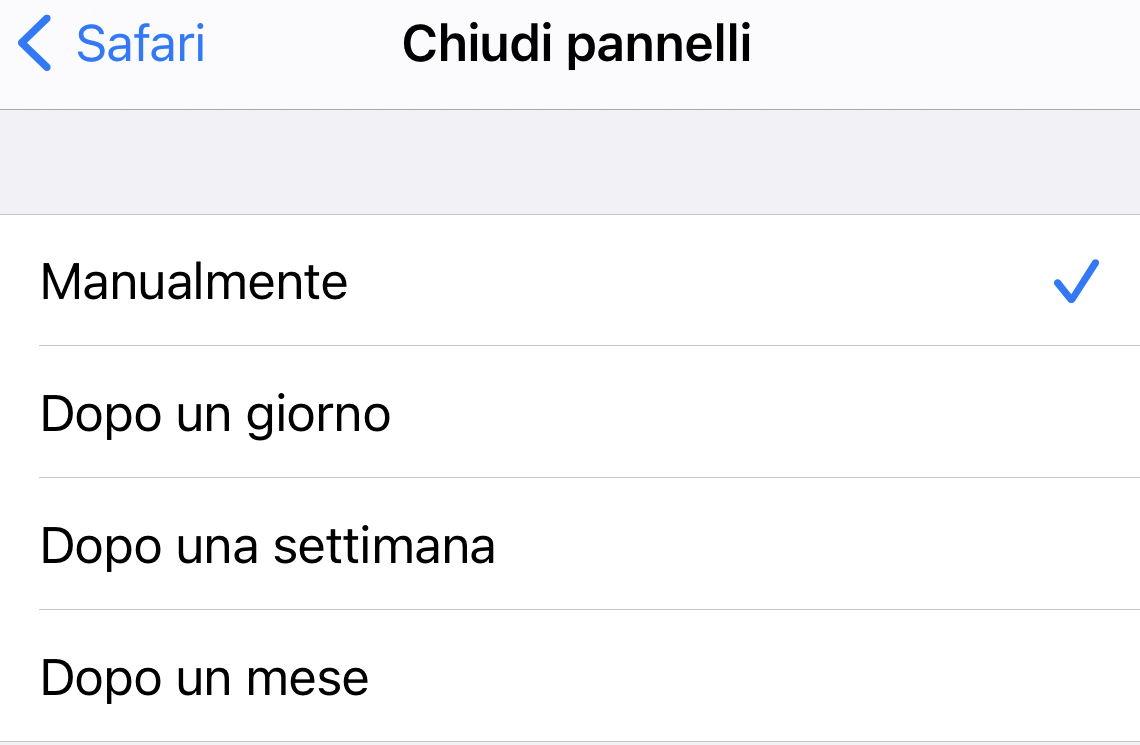Choose Dopo un giorno

pyautogui.click(x=570, y=413)
